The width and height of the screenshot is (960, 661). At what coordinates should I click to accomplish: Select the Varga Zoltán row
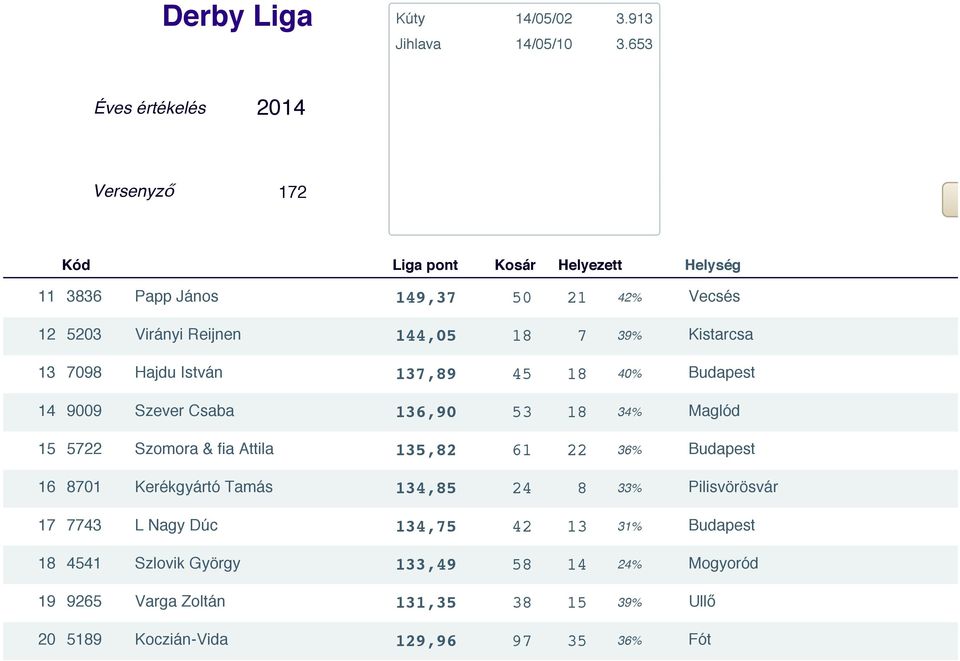(480, 602)
